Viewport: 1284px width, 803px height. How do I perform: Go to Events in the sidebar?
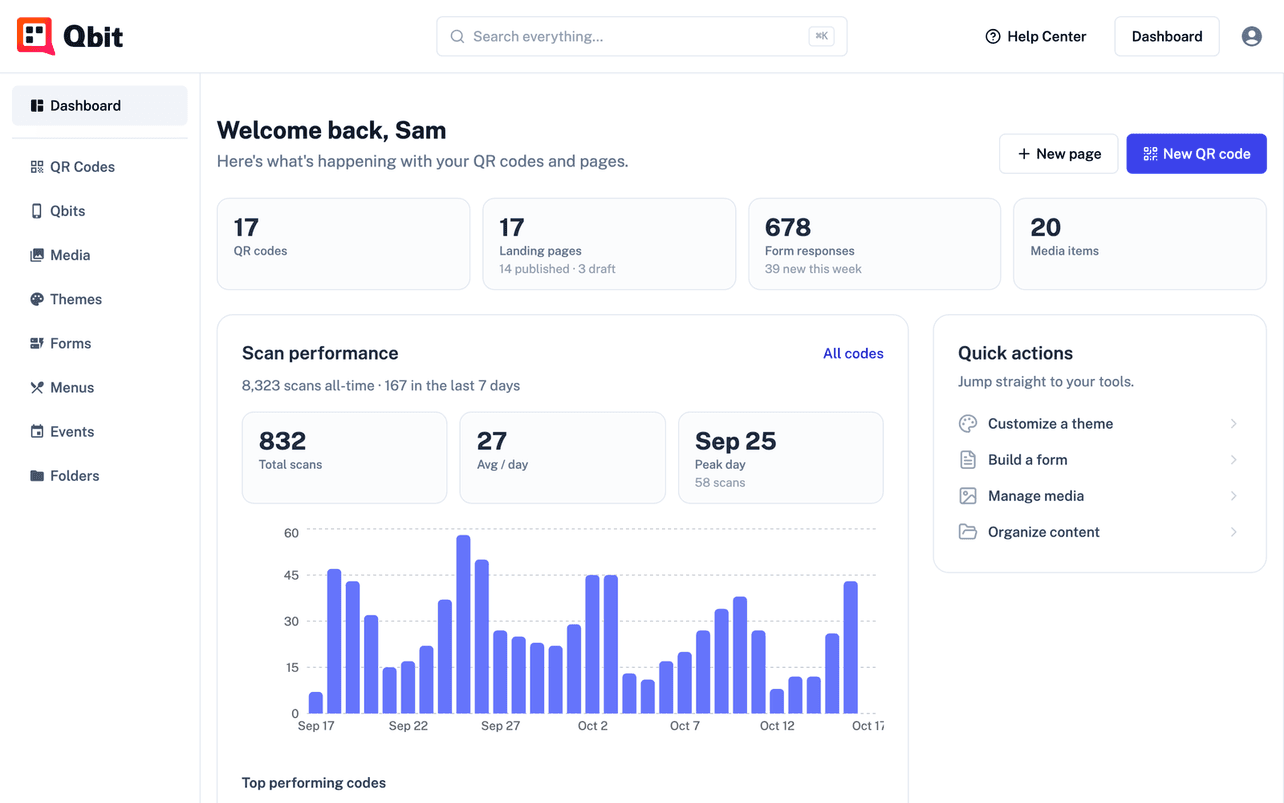click(x=99, y=432)
